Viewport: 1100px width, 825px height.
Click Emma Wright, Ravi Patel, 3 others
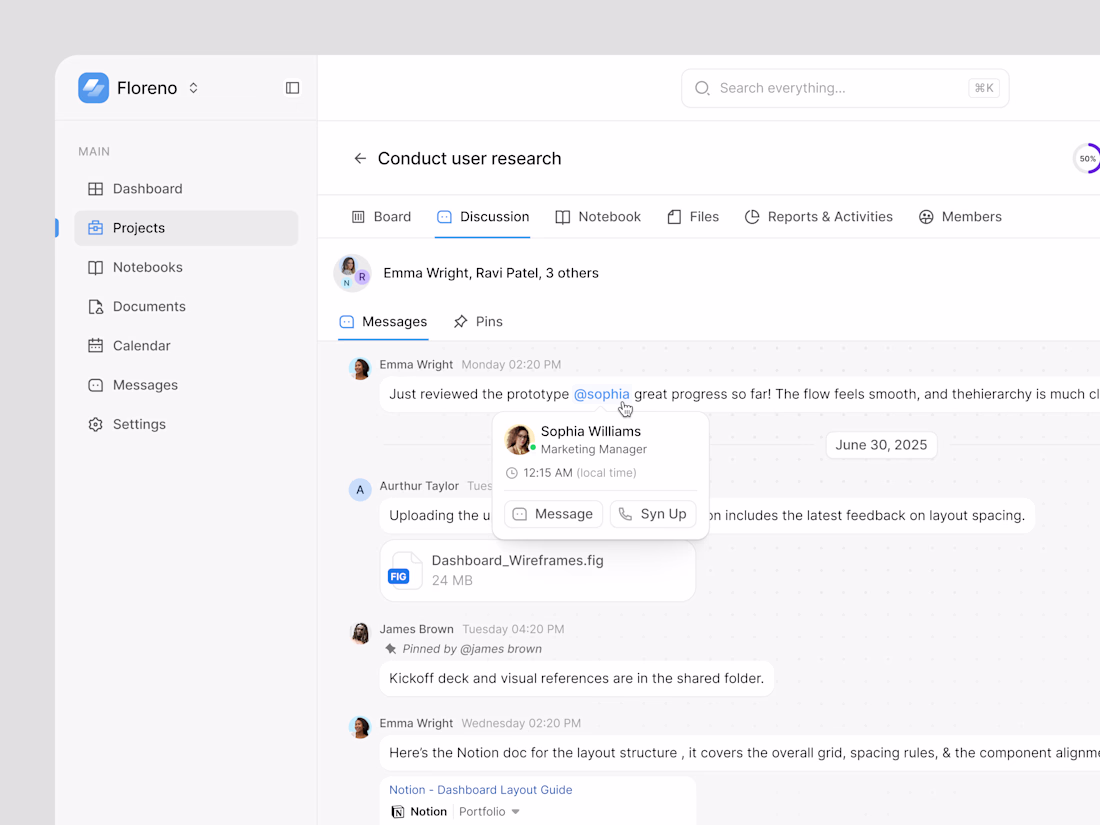(x=491, y=273)
